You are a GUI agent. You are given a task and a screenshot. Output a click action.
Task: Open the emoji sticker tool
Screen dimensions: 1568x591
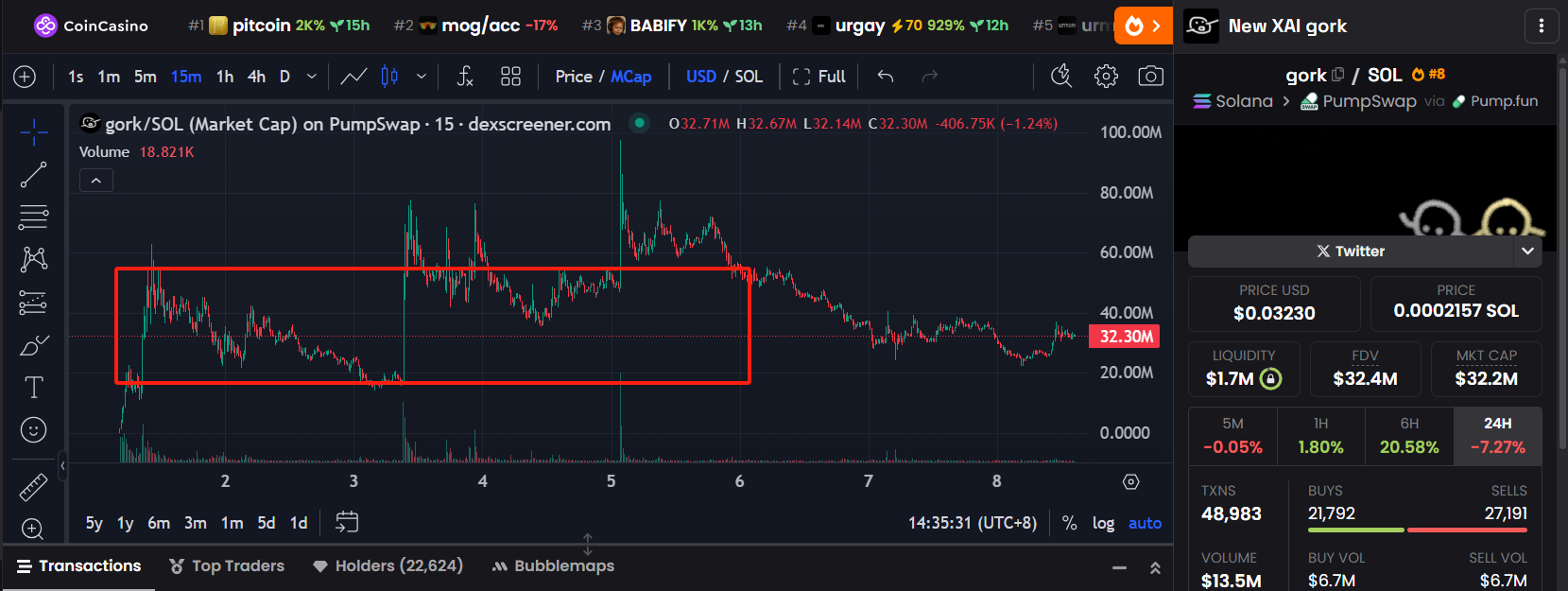click(33, 430)
